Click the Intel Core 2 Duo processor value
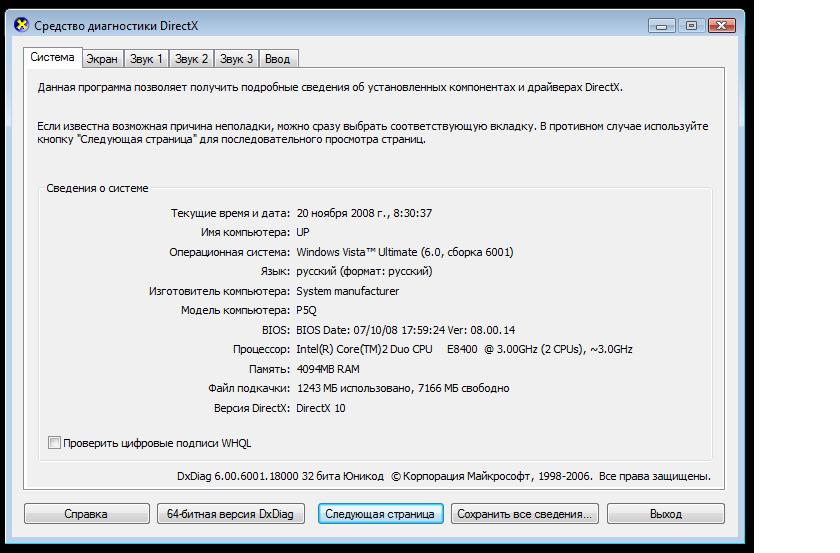Screen dimensions: 840x553 (464, 349)
